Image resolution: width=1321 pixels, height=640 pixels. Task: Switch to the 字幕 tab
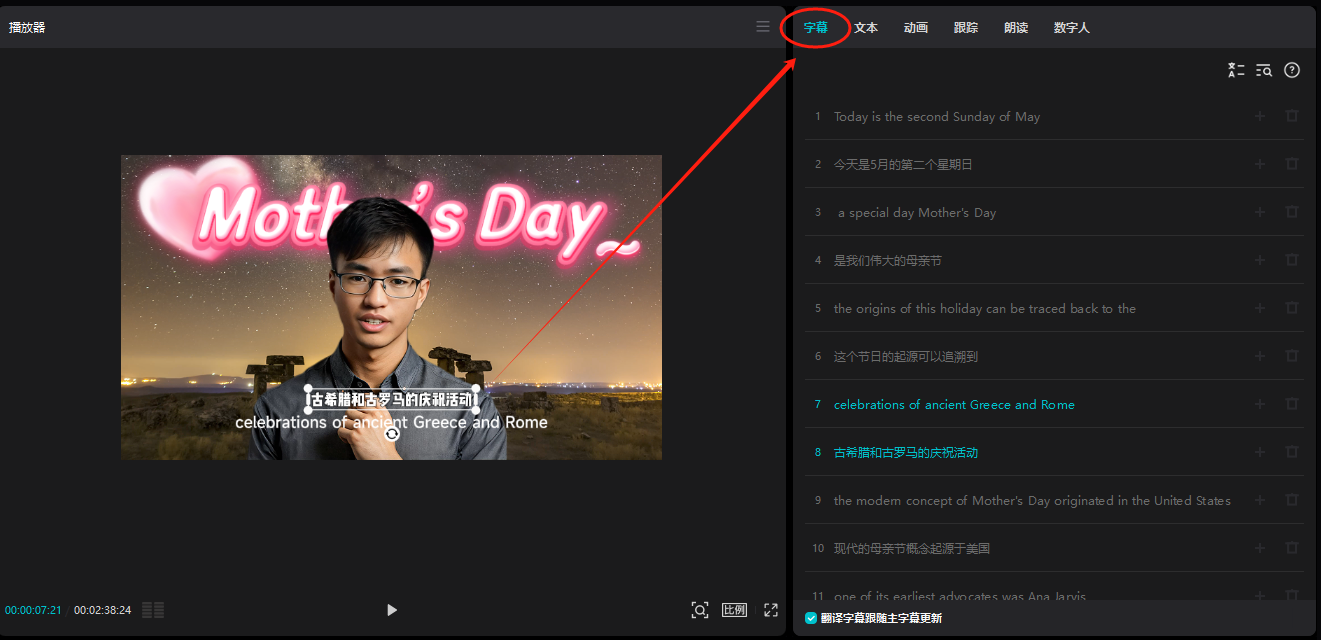click(x=816, y=28)
